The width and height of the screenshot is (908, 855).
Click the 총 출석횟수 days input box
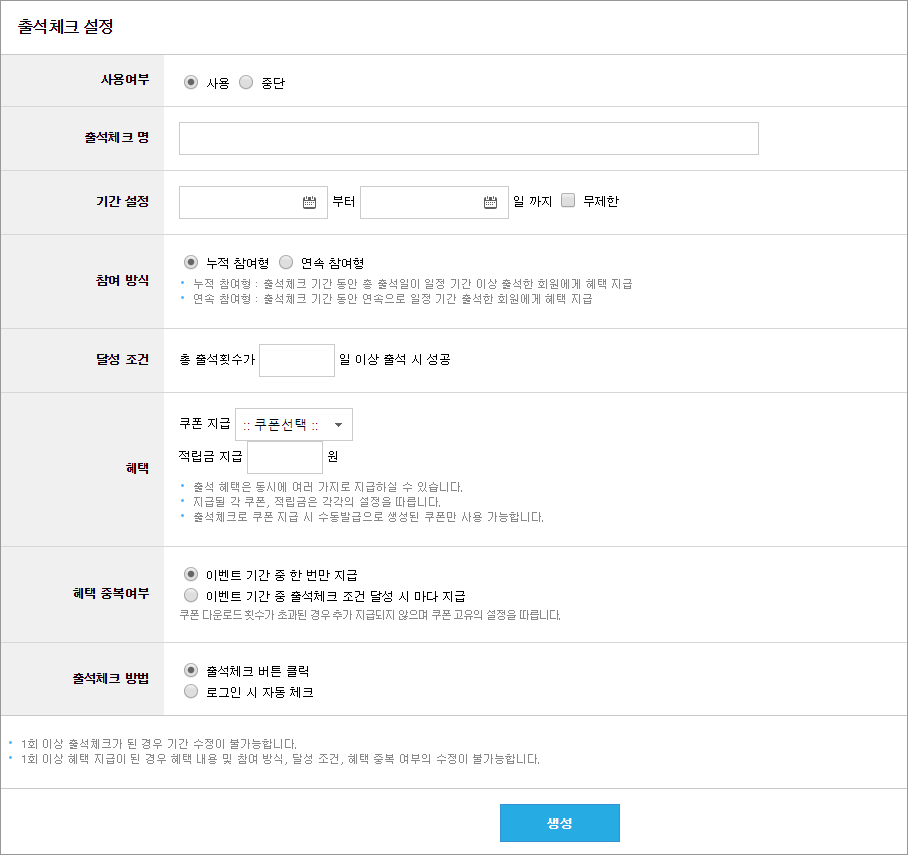(x=296, y=360)
